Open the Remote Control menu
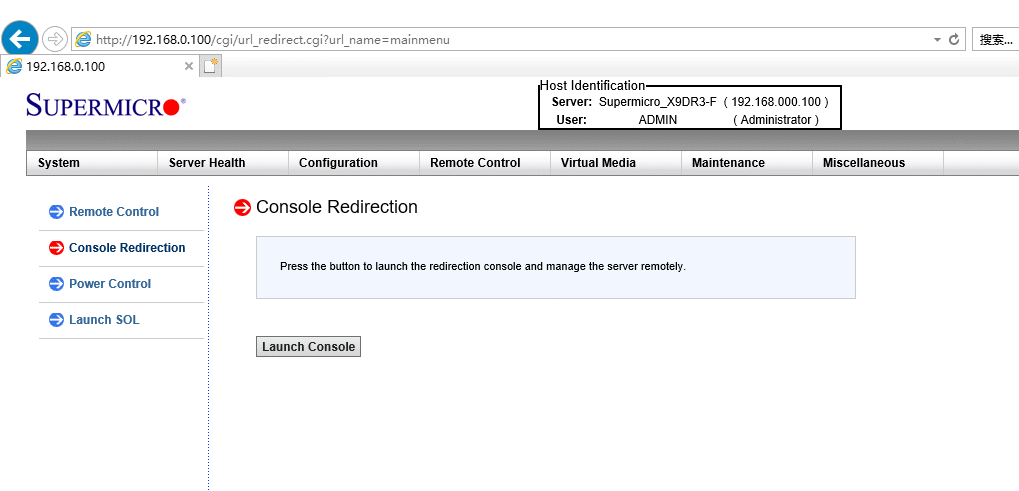This screenshot has height=491, width=1019. coord(485,163)
